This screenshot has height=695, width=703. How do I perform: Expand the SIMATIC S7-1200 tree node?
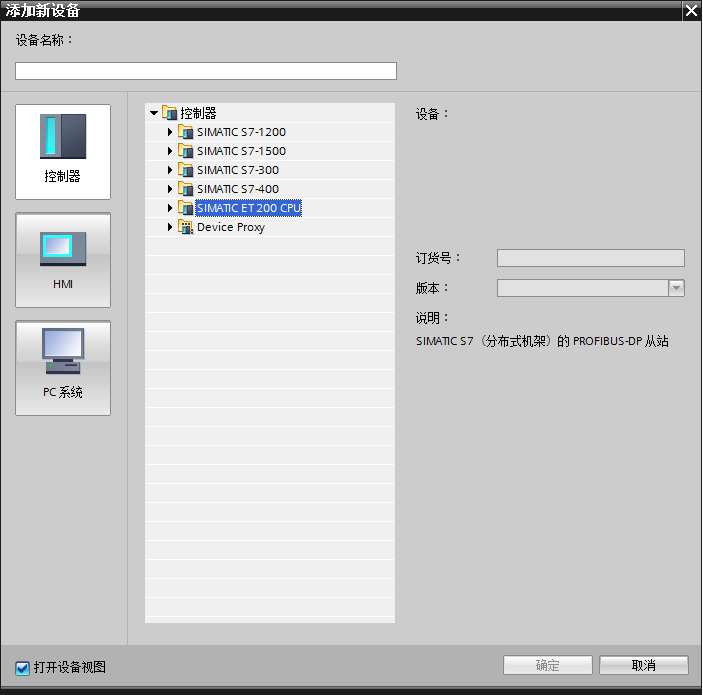coord(170,132)
